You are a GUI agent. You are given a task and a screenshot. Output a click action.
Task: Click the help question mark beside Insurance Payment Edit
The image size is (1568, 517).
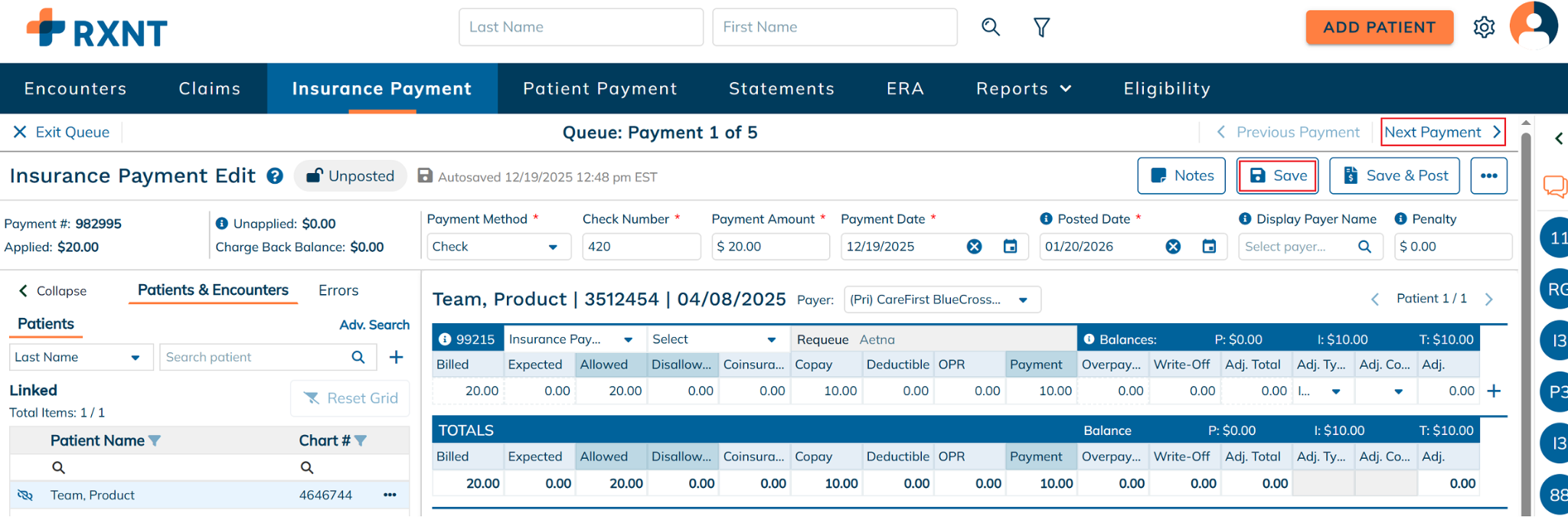(275, 176)
